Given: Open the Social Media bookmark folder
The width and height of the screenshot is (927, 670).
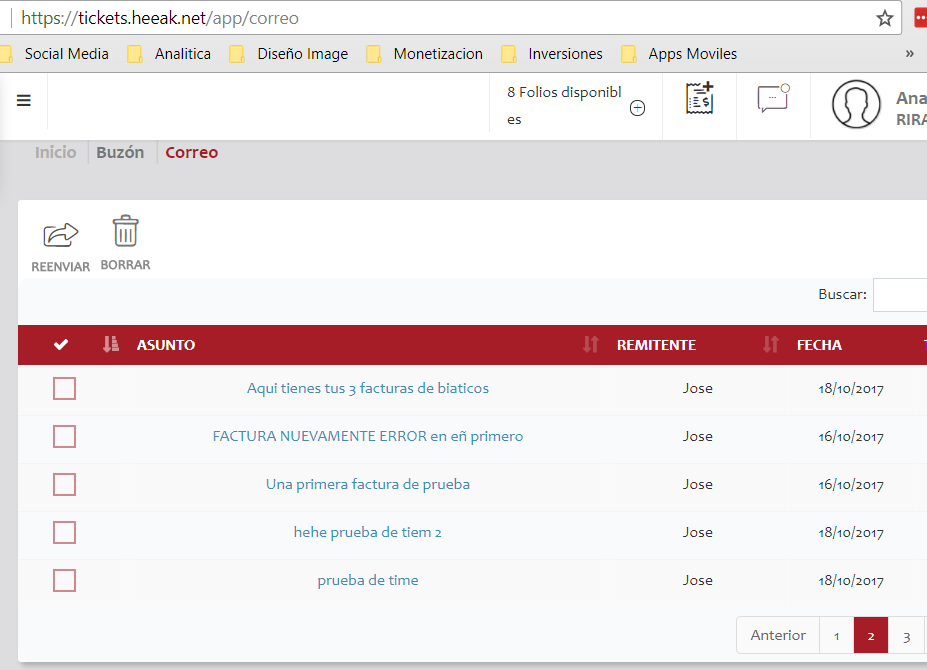Looking at the screenshot, I should point(56,54).
